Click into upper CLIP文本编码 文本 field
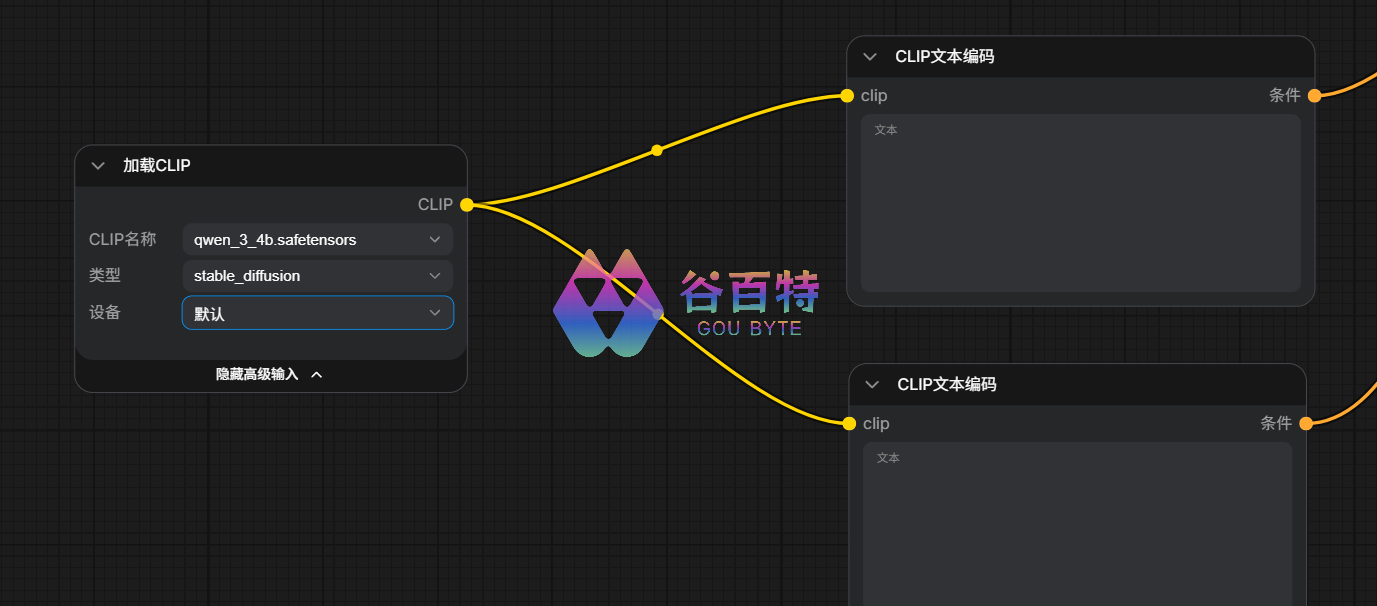The width and height of the screenshot is (1377, 606). pyautogui.click(x=1080, y=203)
